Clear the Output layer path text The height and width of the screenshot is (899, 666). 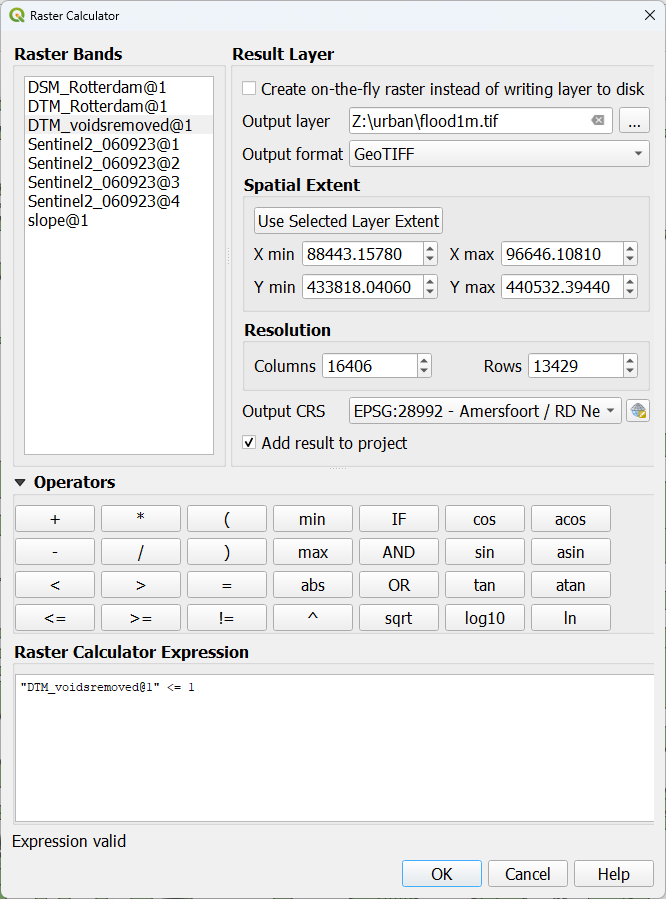pos(597,121)
